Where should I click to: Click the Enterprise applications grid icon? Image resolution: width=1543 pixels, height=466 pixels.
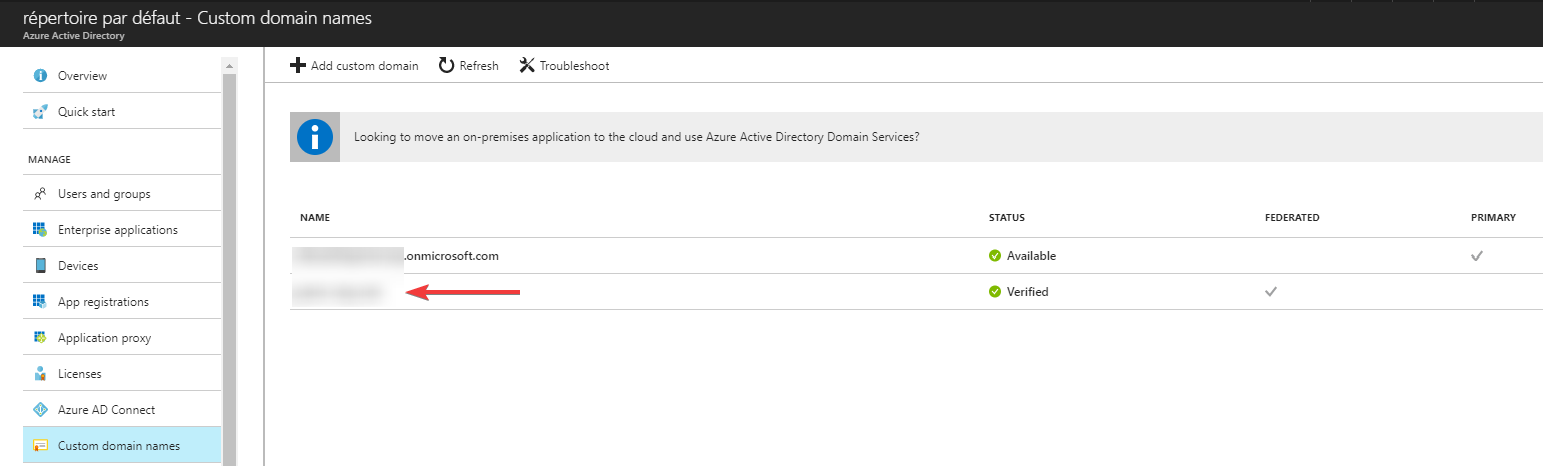click(41, 230)
